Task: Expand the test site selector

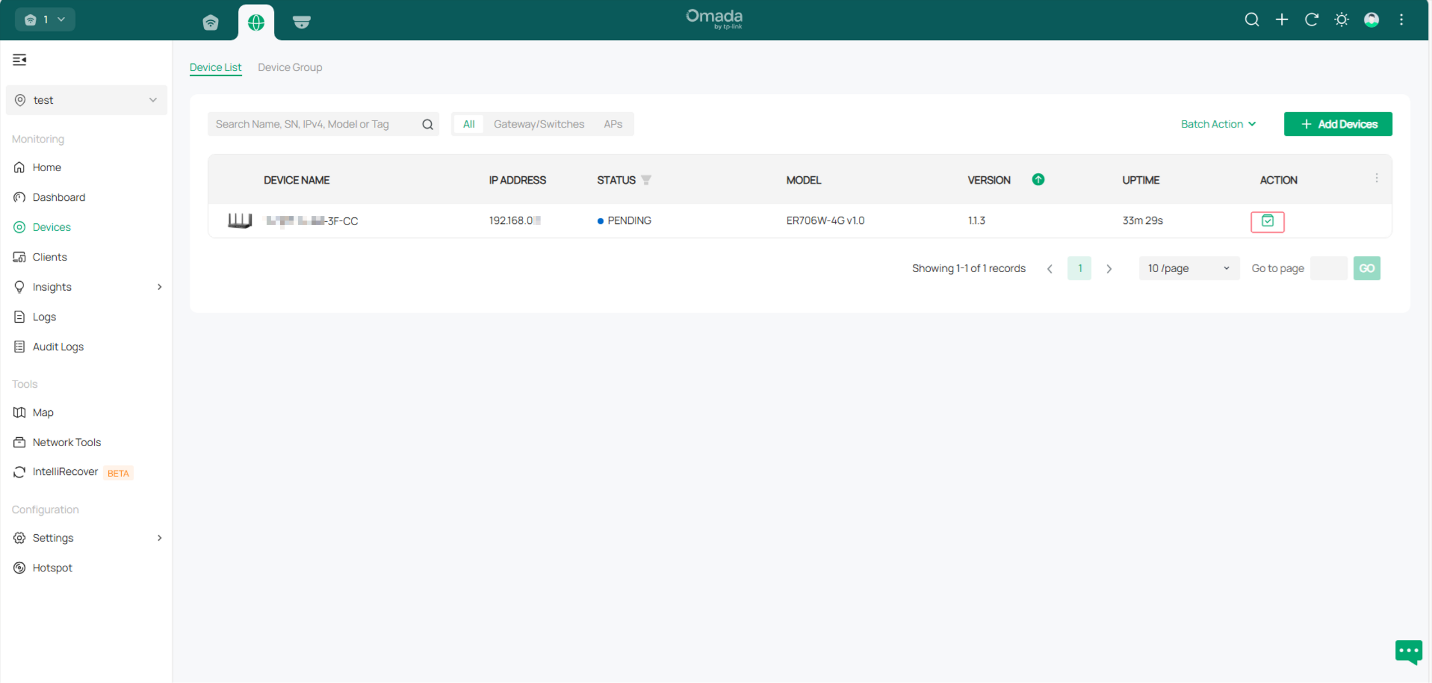Action: point(86,100)
